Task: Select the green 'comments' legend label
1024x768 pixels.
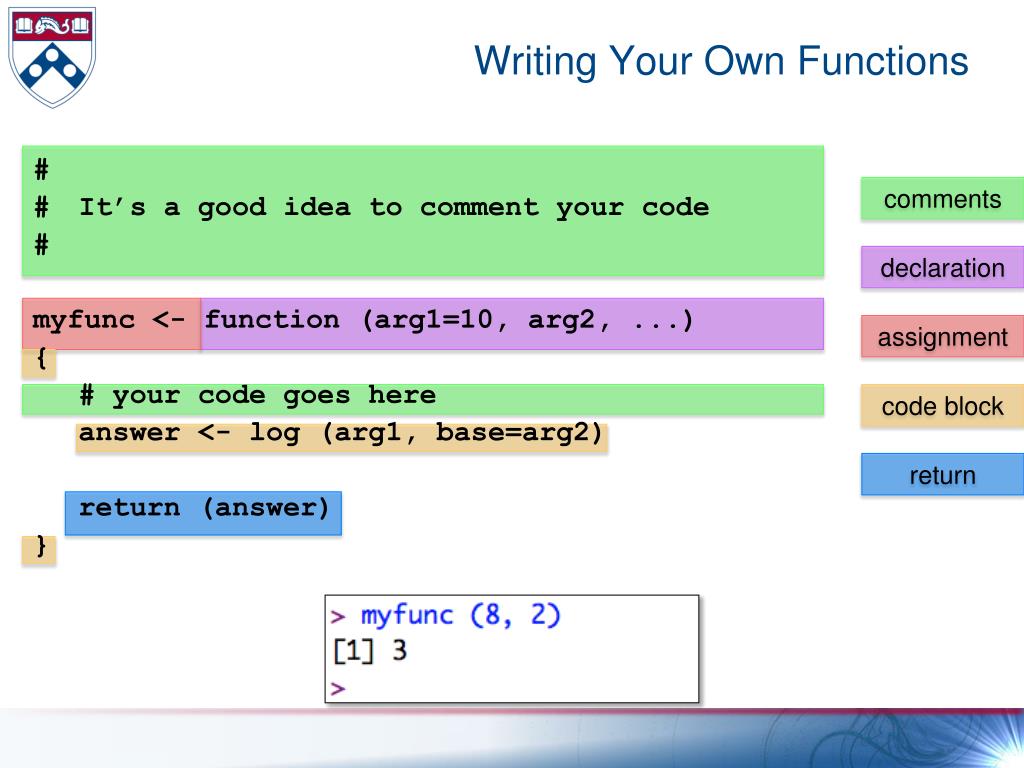Action: click(942, 199)
